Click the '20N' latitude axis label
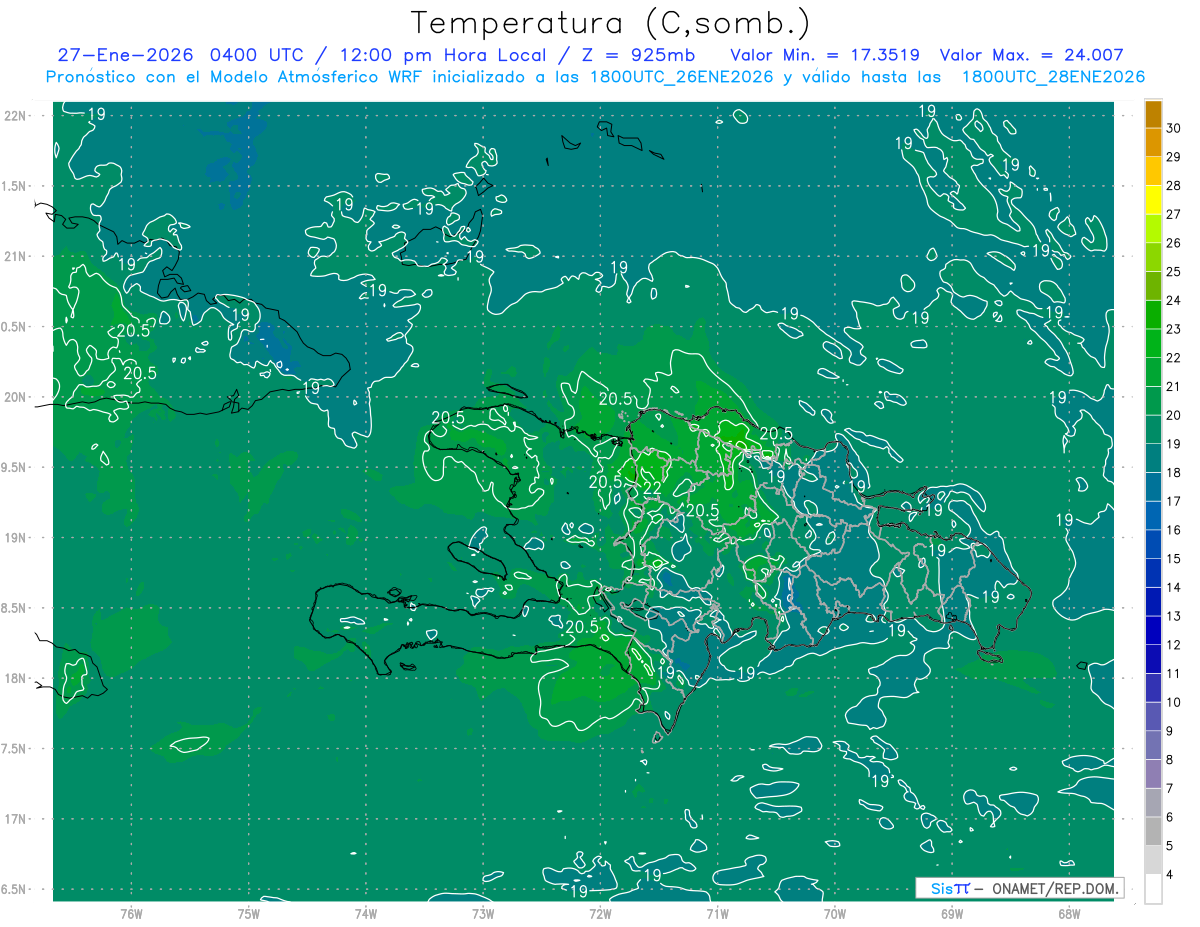 [16, 397]
